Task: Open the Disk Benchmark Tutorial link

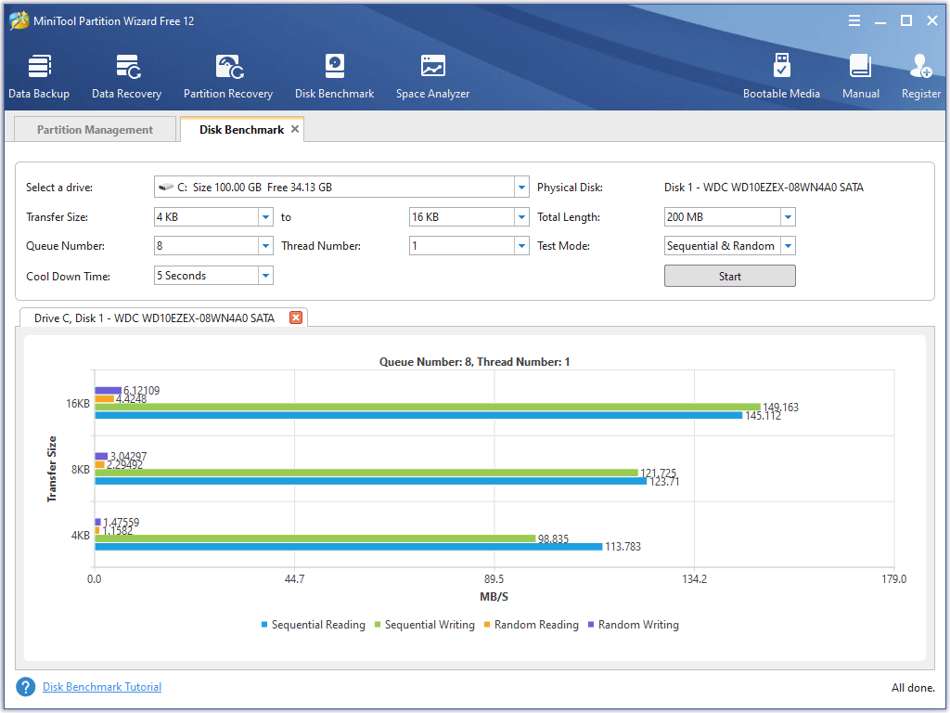Action: click(102, 687)
